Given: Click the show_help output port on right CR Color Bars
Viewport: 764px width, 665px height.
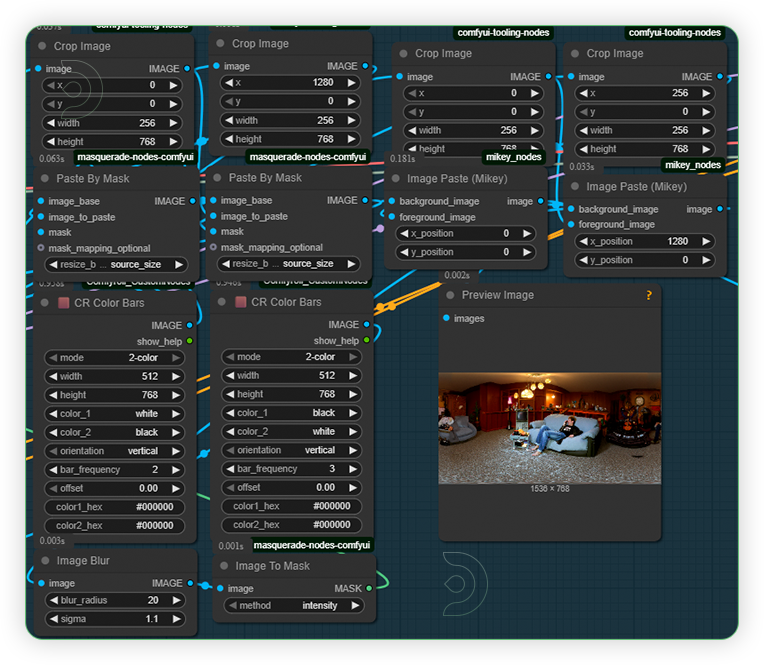Looking at the screenshot, I should click(x=366, y=341).
